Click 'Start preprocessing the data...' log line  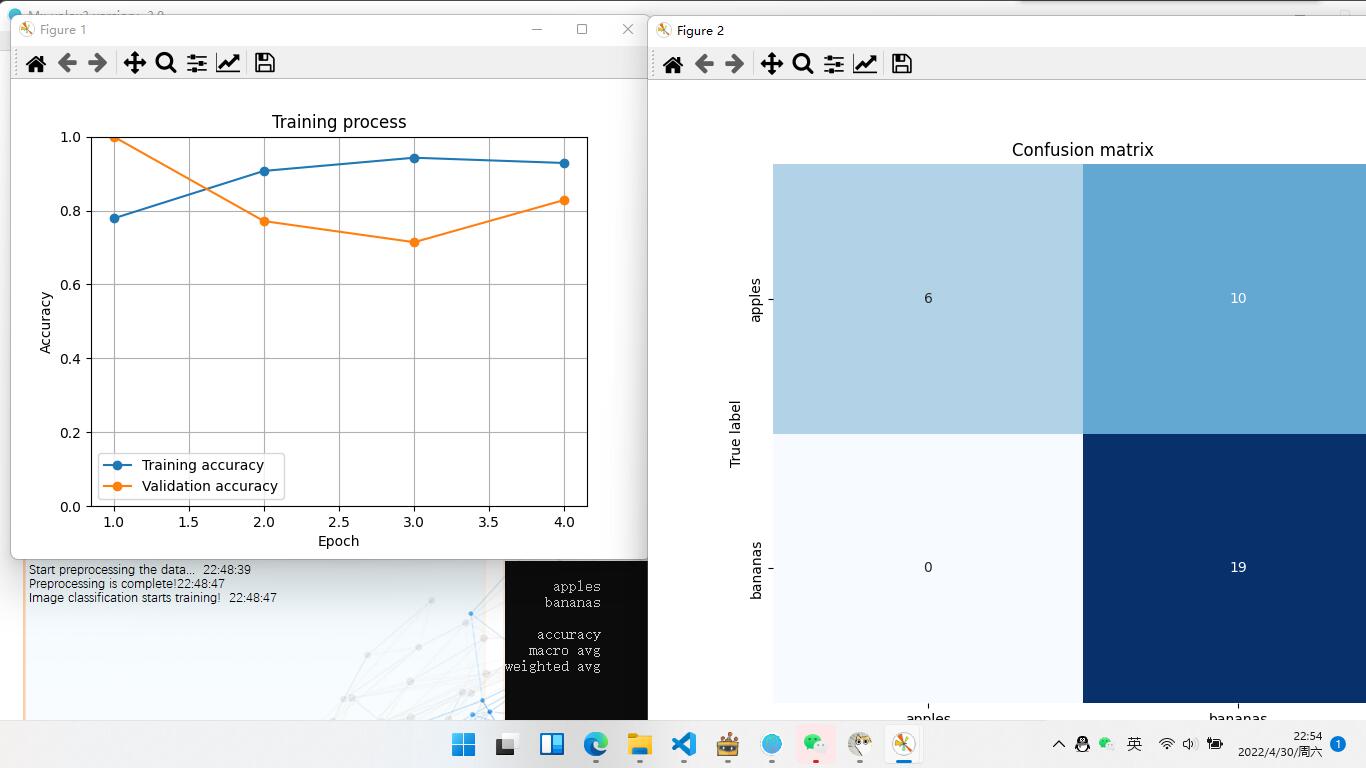pos(140,570)
